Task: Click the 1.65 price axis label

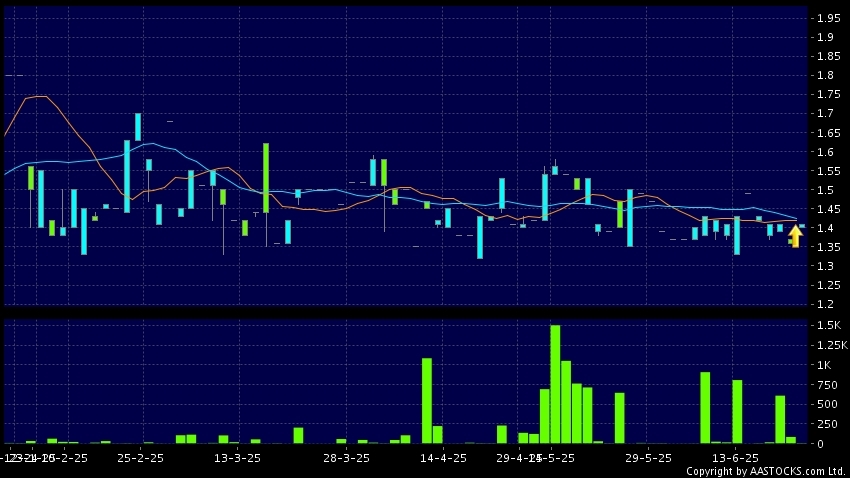Action: [x=828, y=133]
